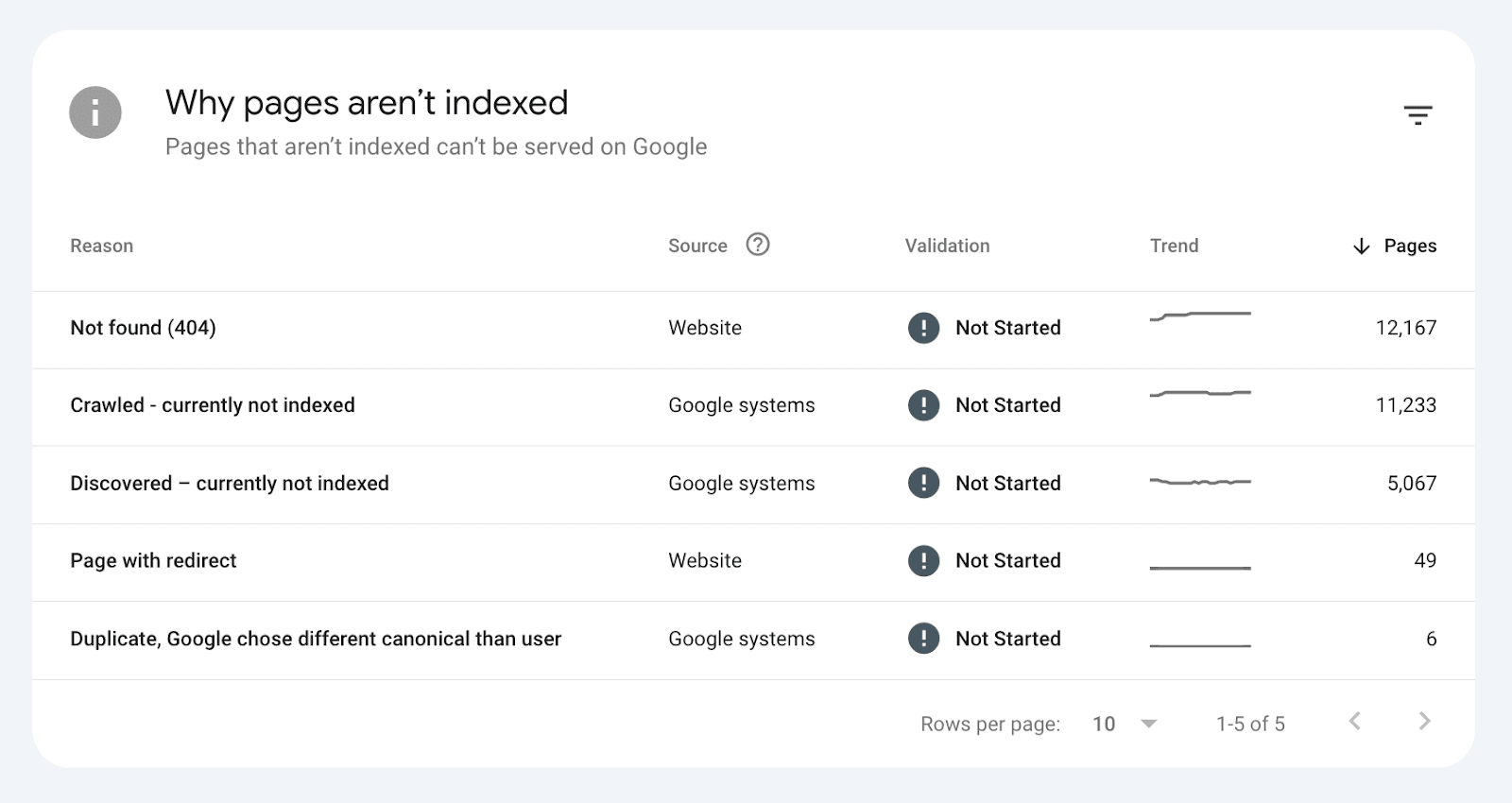
Task: Go to the previous page of results
Action: 1354,722
